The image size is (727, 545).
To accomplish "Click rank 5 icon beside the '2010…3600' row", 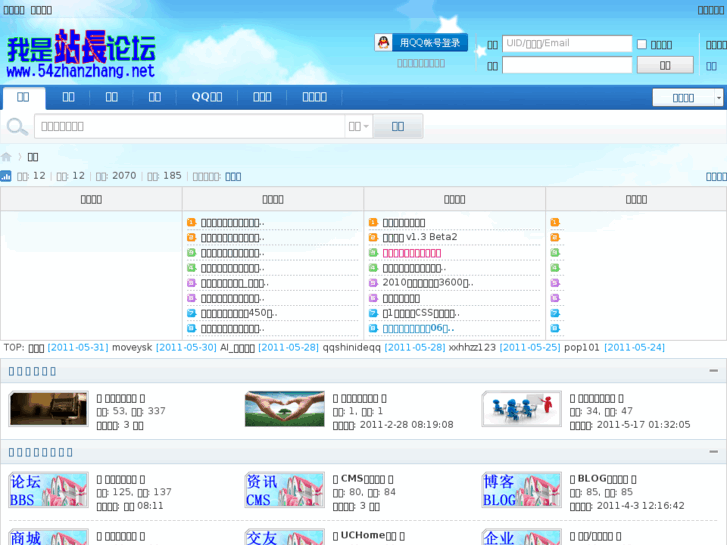I will pos(373,283).
